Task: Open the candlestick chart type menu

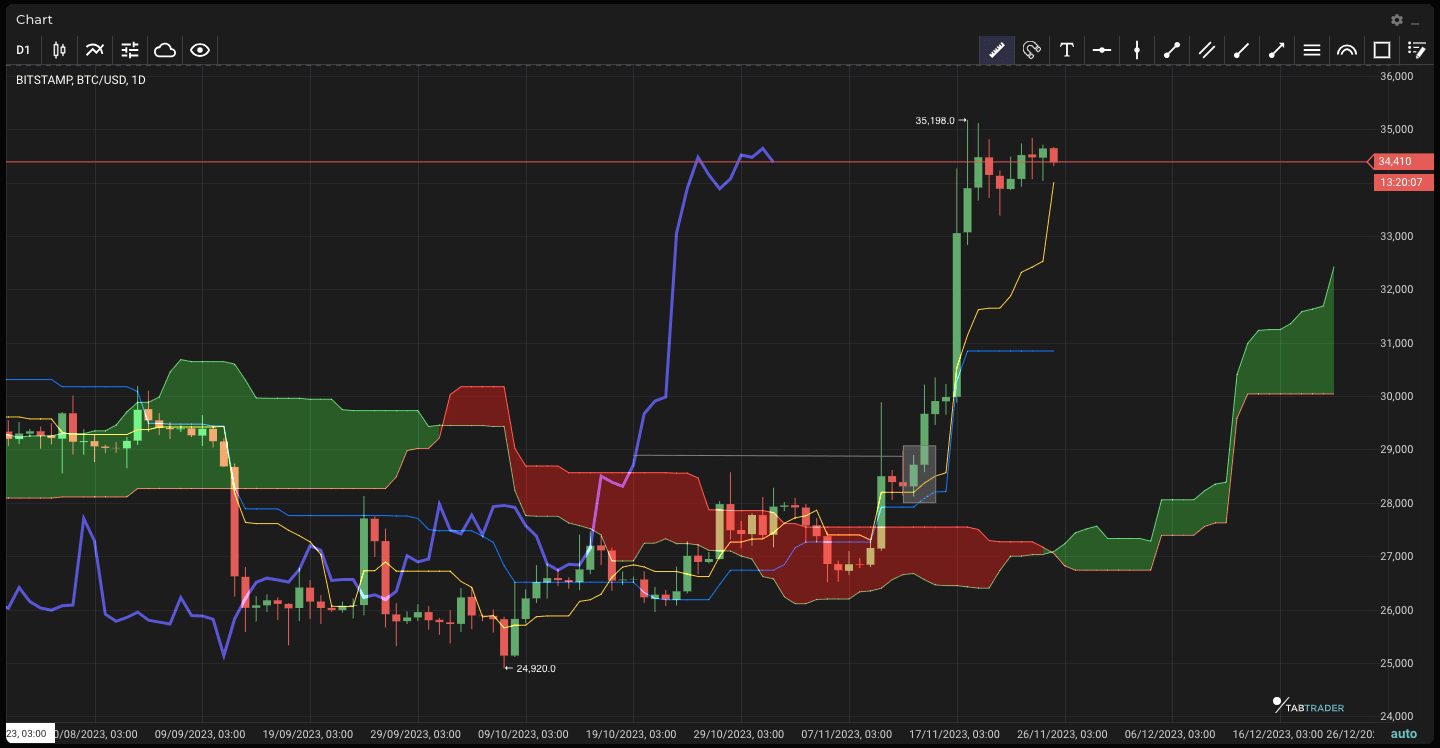Action: pos(59,50)
